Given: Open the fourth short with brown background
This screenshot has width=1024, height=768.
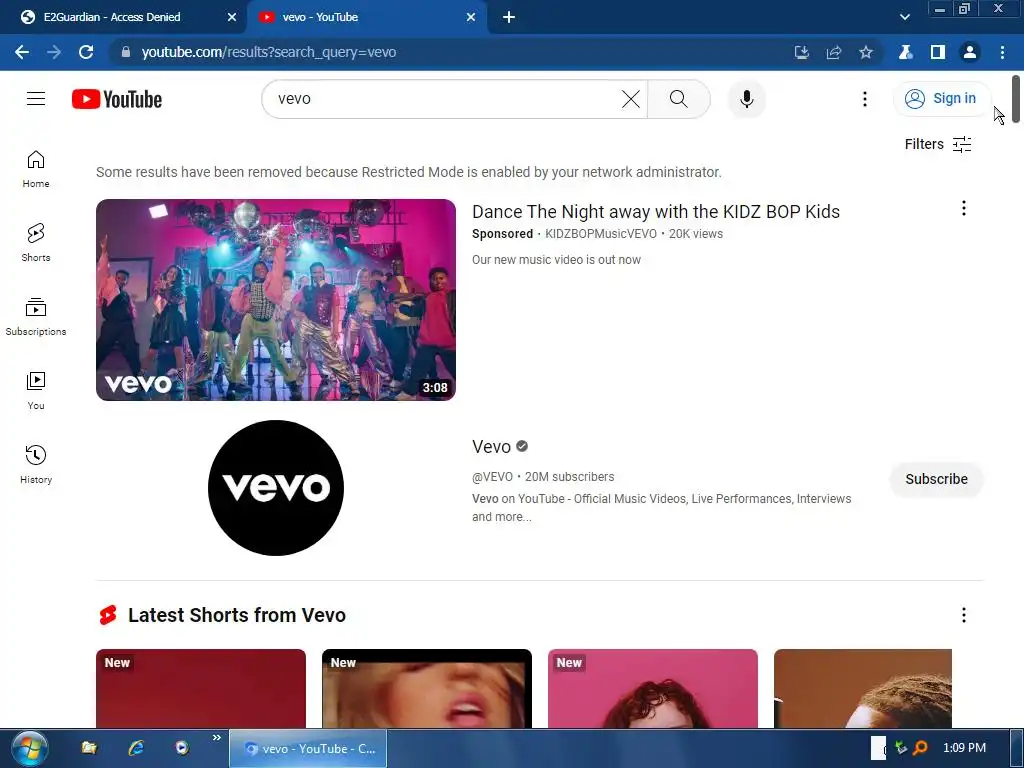Looking at the screenshot, I should pyautogui.click(x=863, y=688).
